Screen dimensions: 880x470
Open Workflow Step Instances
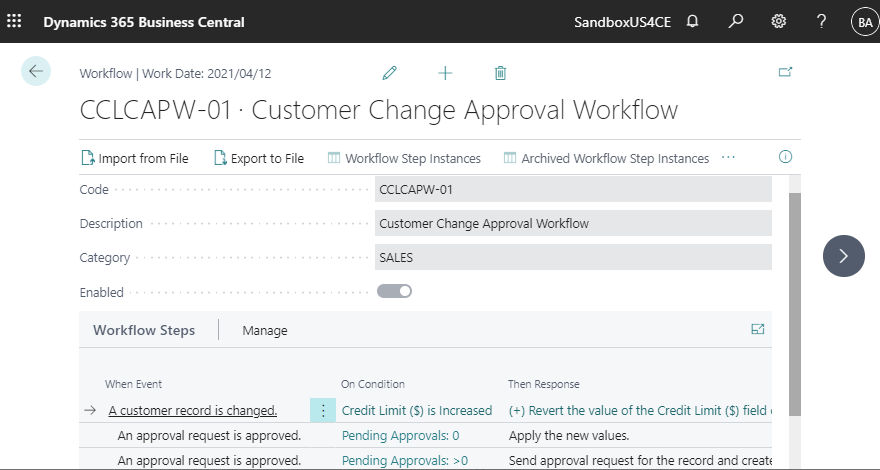[404, 158]
